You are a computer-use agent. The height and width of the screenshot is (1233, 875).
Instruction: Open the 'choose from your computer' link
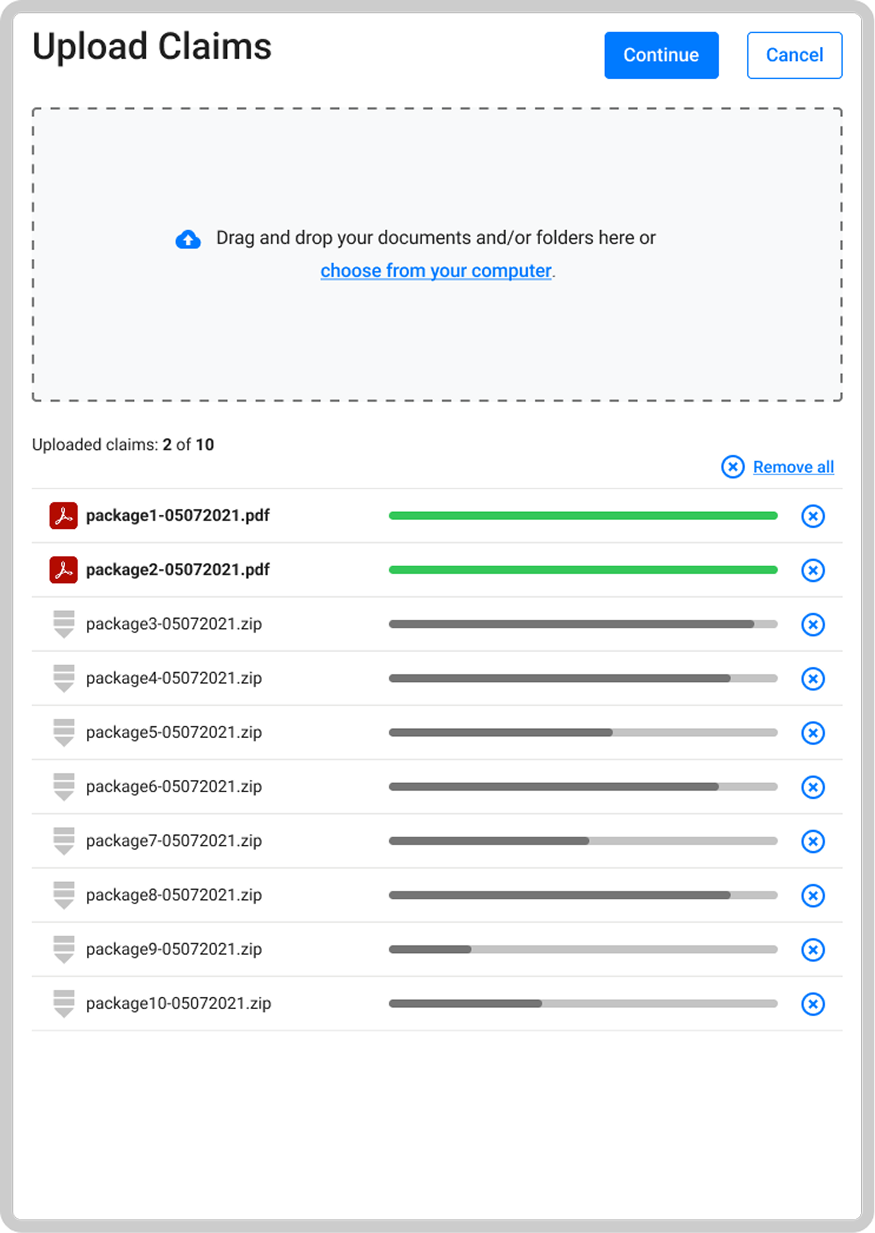(436, 271)
